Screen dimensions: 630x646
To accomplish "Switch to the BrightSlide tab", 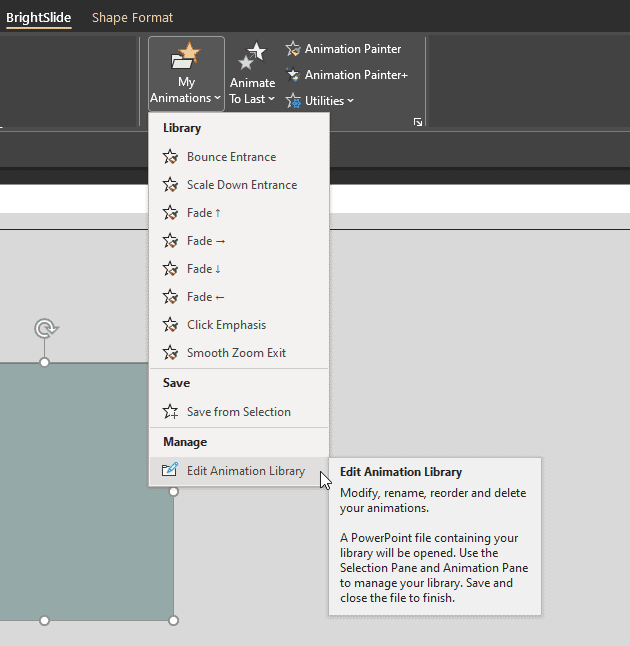I will [39, 17].
